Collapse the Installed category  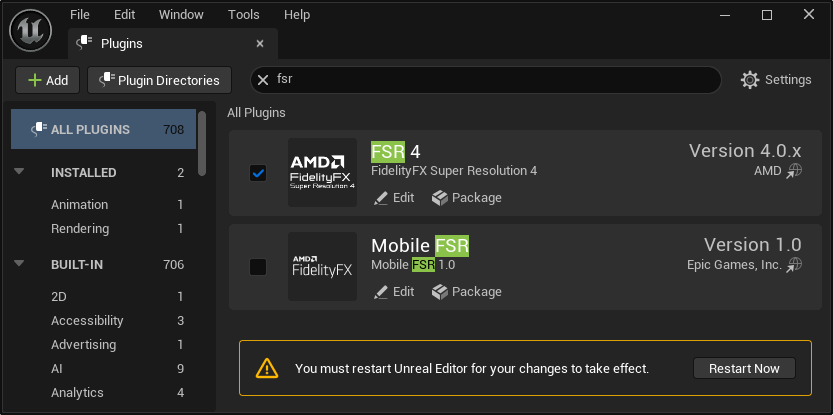tap(19, 172)
